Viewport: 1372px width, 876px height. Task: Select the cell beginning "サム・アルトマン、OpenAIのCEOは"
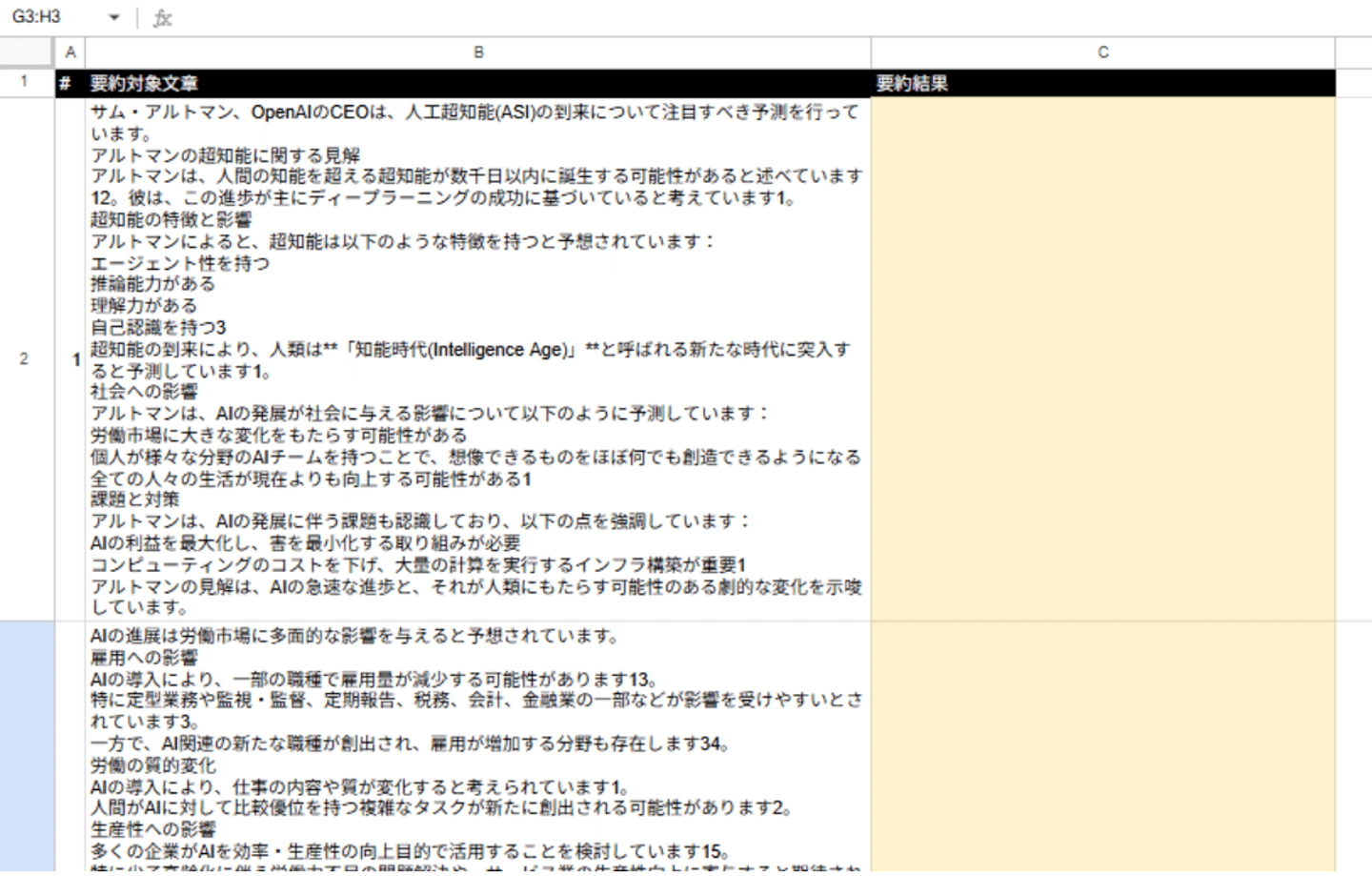(x=478, y=359)
